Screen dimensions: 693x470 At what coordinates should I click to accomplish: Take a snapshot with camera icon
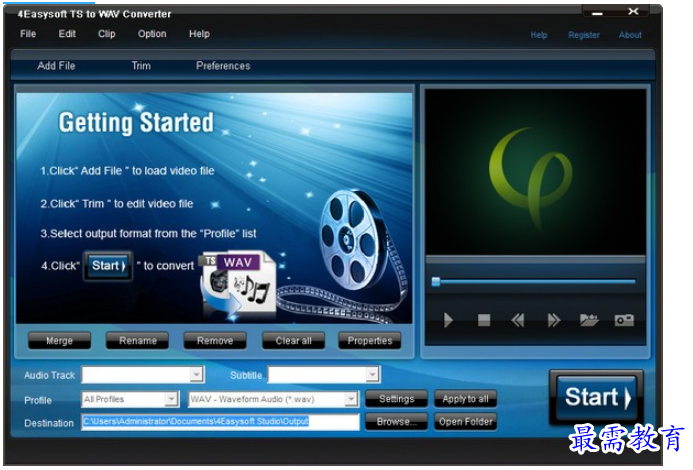tap(624, 320)
